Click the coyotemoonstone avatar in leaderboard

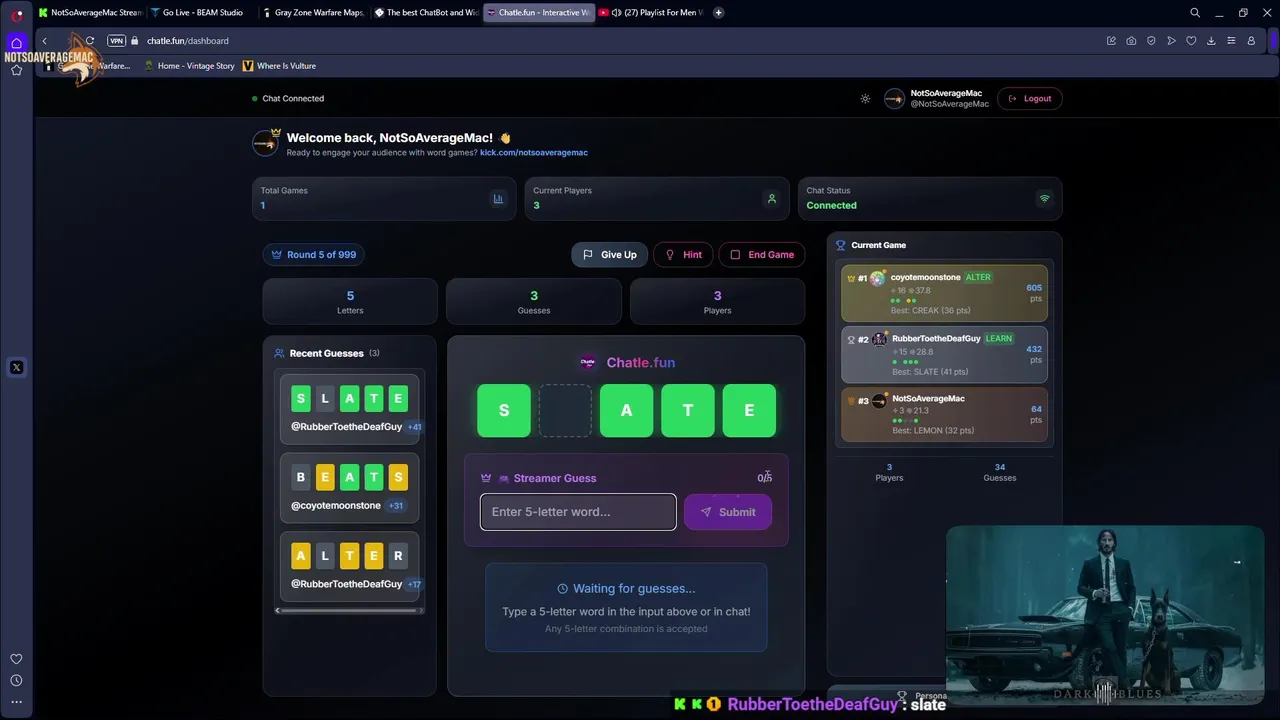(x=877, y=278)
